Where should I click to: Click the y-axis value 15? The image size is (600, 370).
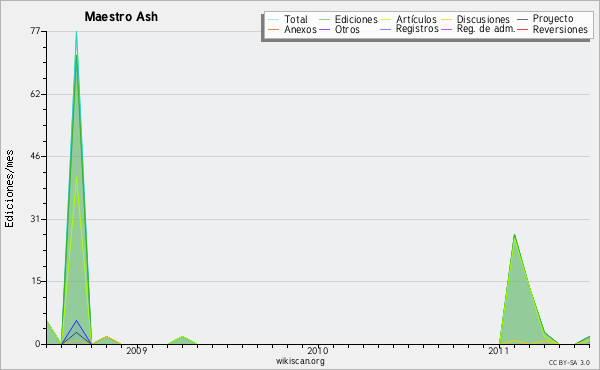coord(36,281)
